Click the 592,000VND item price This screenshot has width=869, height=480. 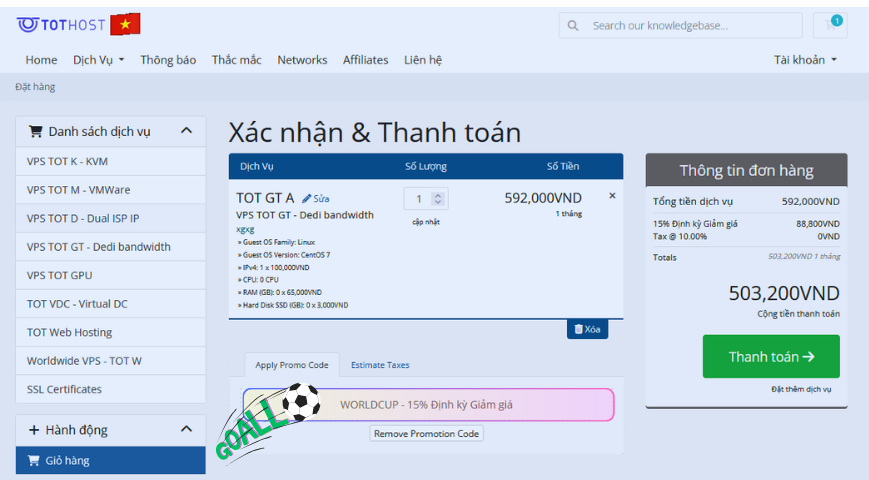(543, 198)
